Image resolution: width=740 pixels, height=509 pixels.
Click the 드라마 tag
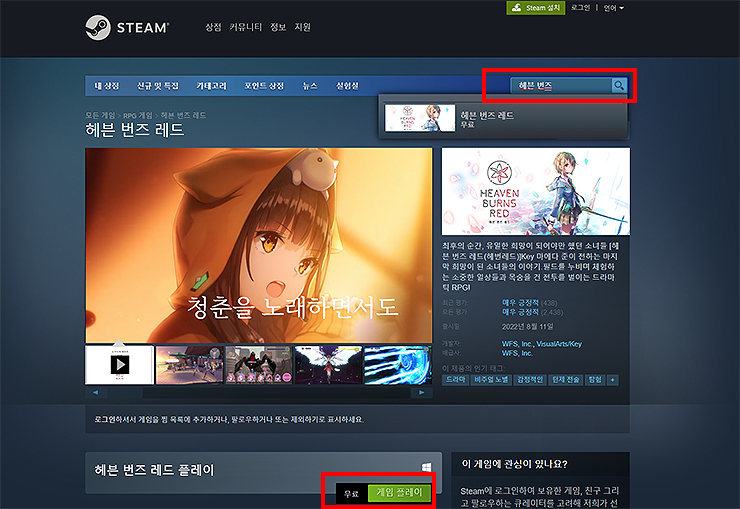coord(455,380)
